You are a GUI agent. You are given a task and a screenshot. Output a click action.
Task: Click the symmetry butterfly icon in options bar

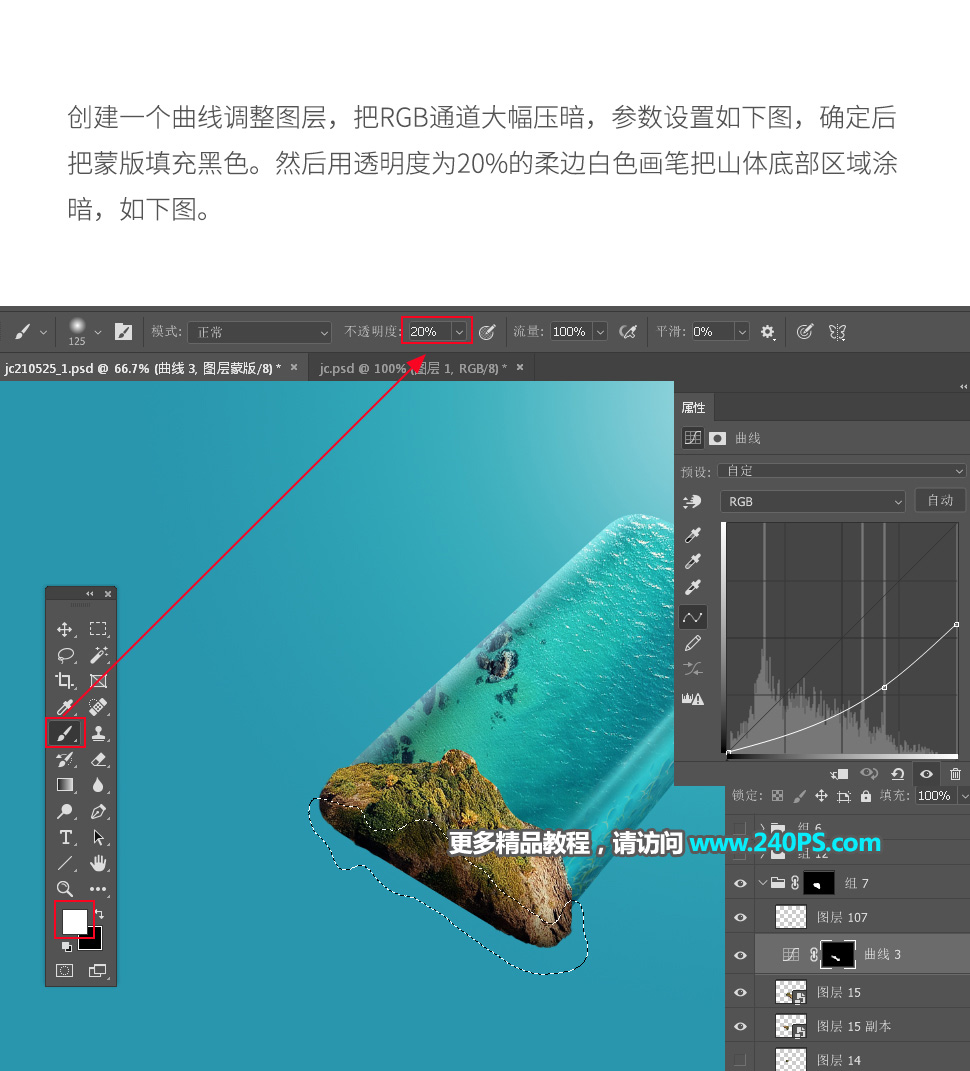838,332
